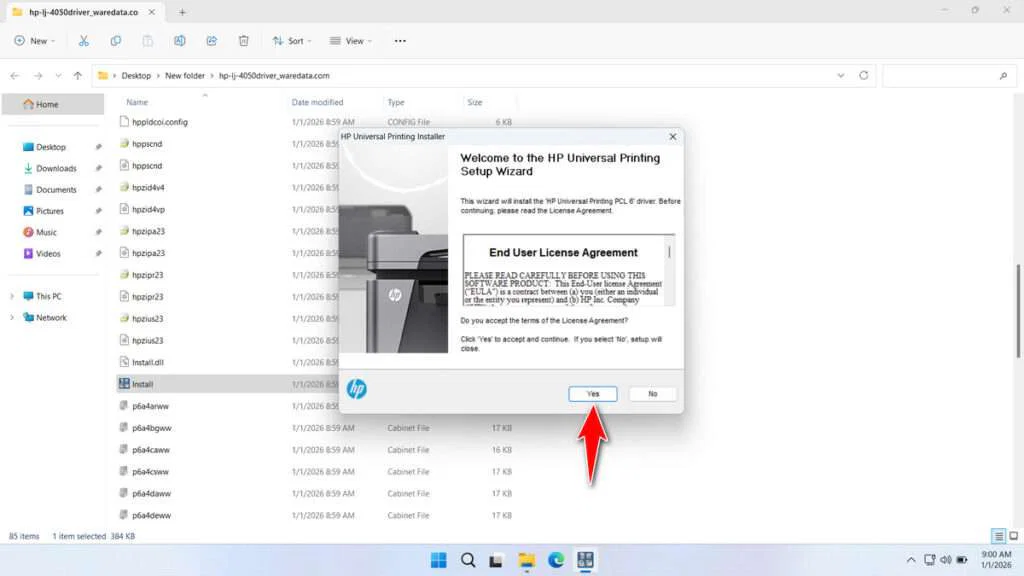Rename the selected file via toolbar icon
The height and width of the screenshot is (576, 1024).
tap(180, 40)
